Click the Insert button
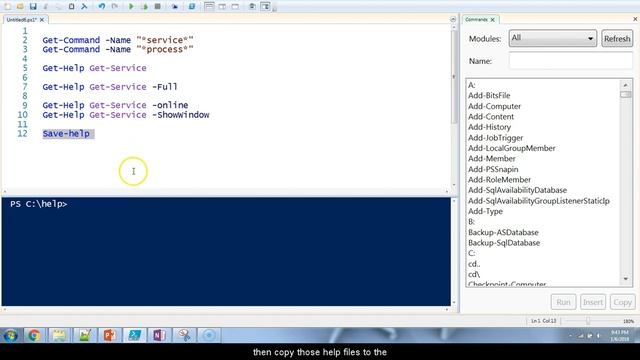Screen dimensions: 640x360 (593, 302)
